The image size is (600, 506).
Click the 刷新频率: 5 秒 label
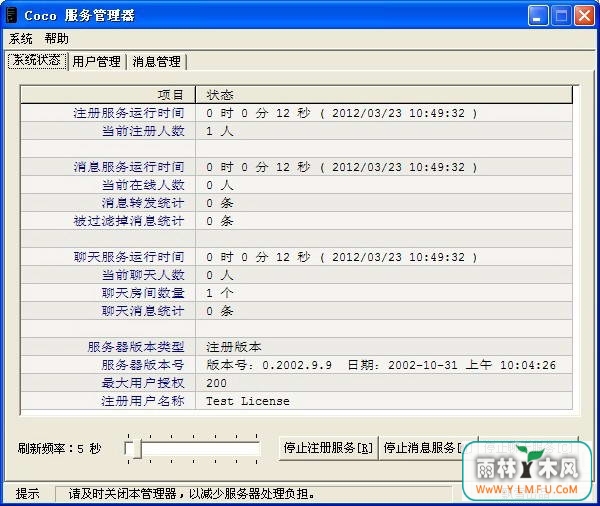coord(59,449)
